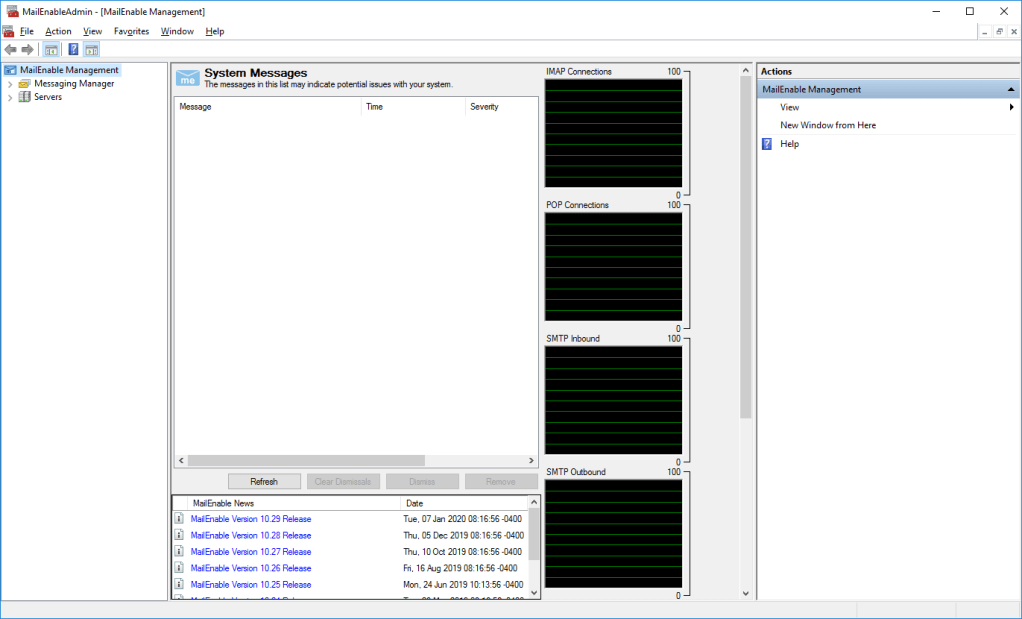Select the Servers icon in tree

(25, 97)
